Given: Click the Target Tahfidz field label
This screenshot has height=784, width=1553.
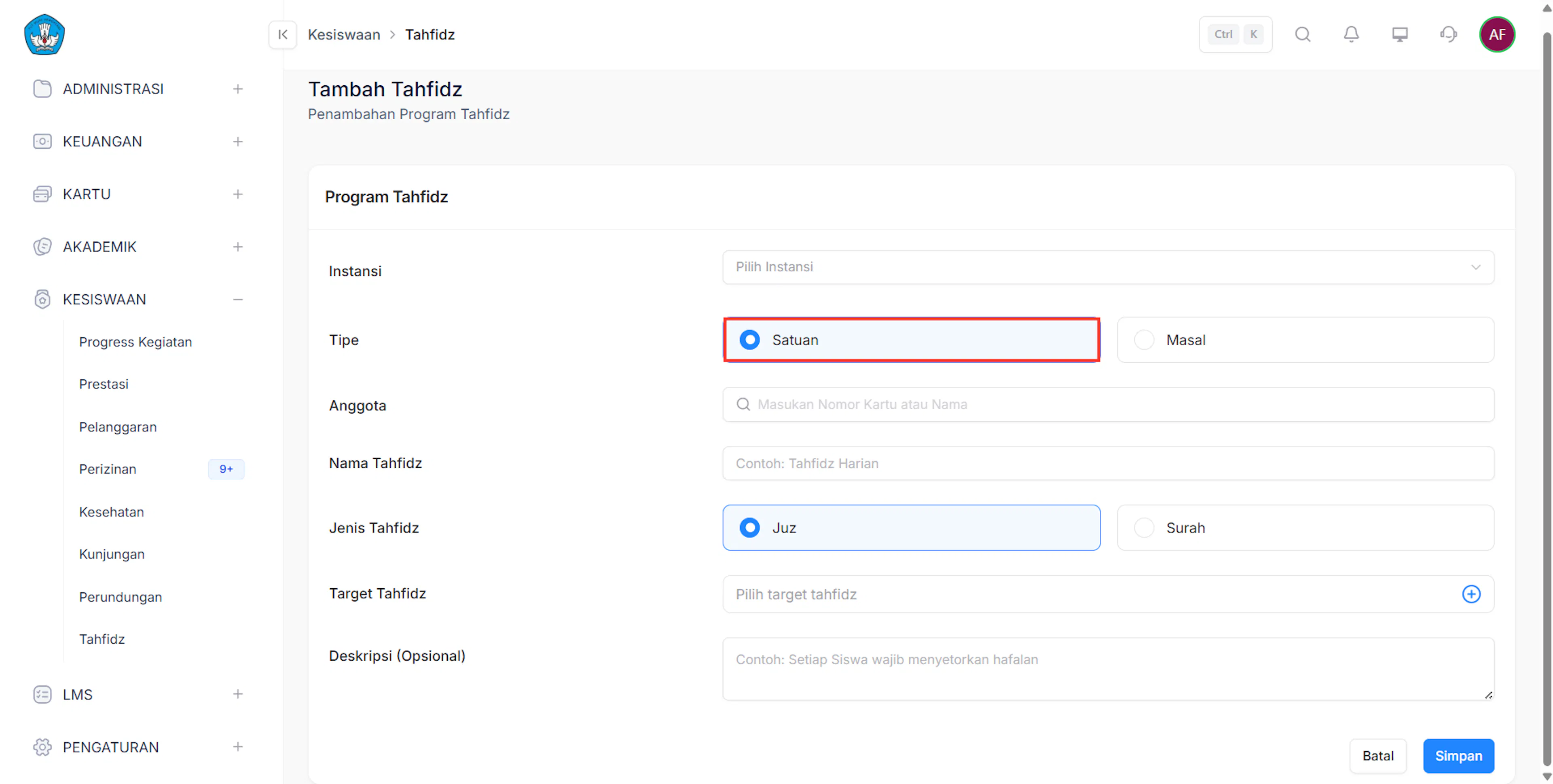Looking at the screenshot, I should 377,594.
